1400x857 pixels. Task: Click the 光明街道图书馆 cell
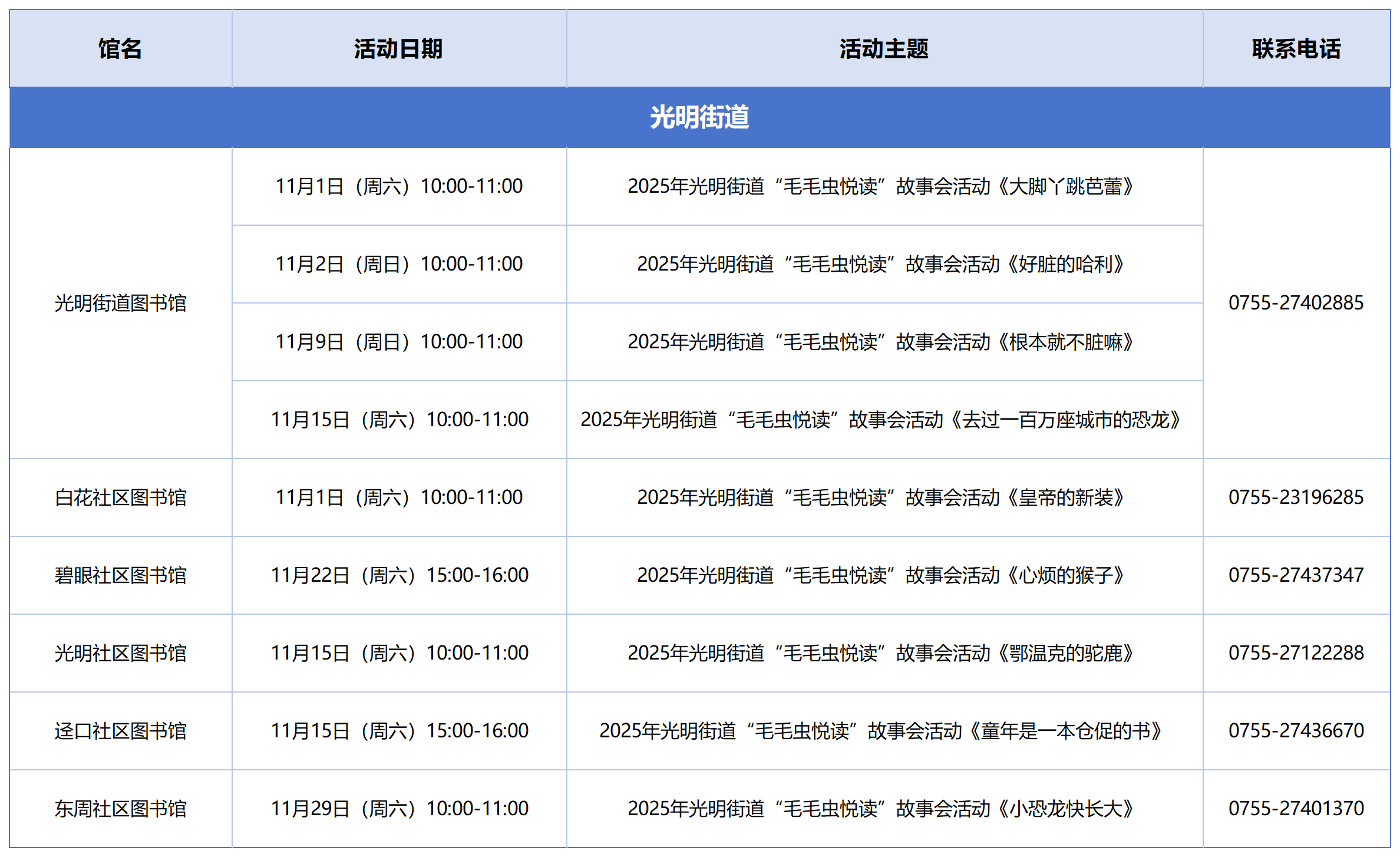click(120, 303)
